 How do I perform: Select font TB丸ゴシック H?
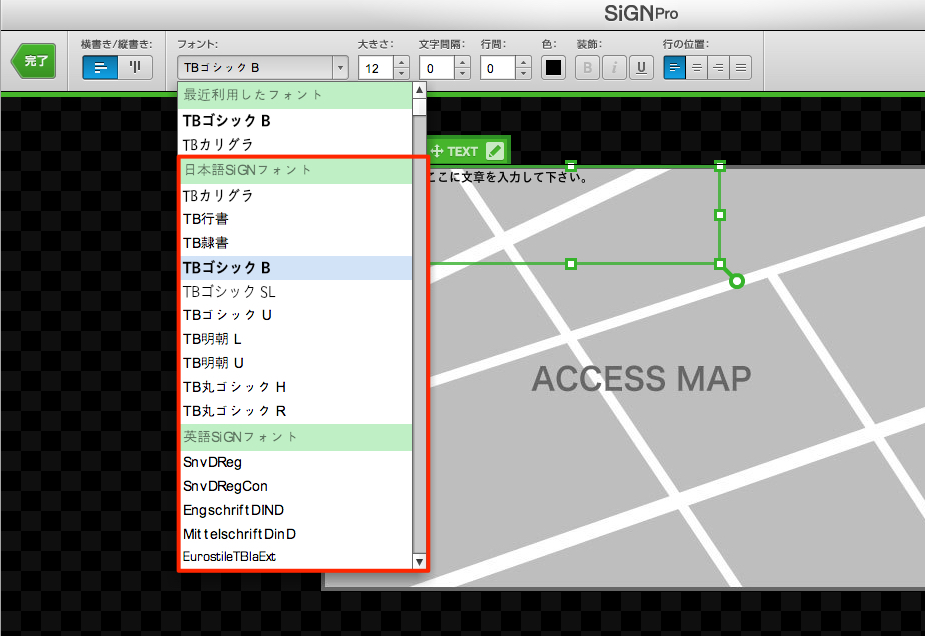click(295, 387)
